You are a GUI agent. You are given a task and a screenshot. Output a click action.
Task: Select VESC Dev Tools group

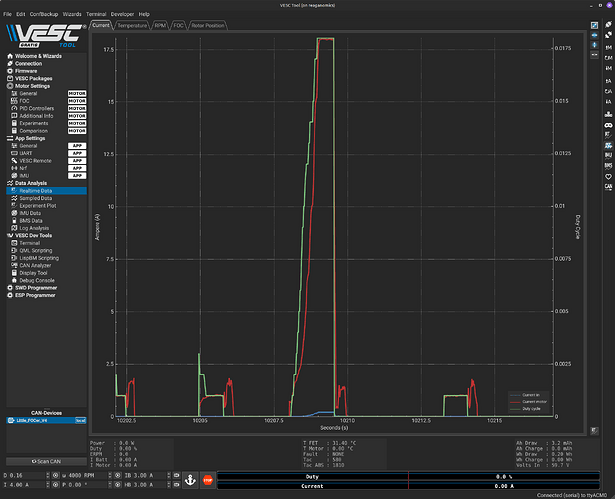(x=33, y=235)
